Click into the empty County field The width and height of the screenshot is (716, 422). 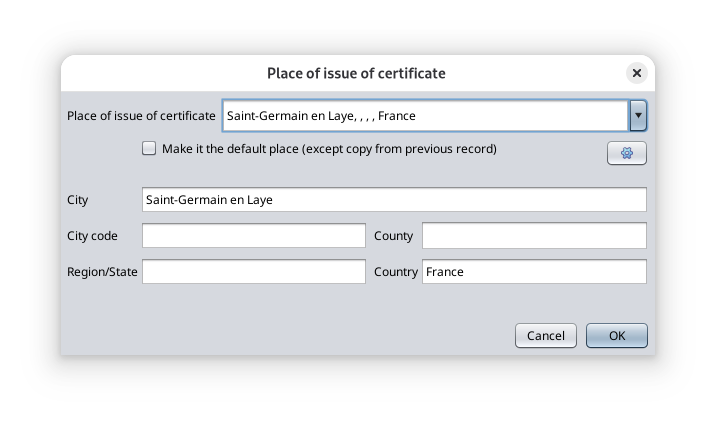(x=534, y=236)
